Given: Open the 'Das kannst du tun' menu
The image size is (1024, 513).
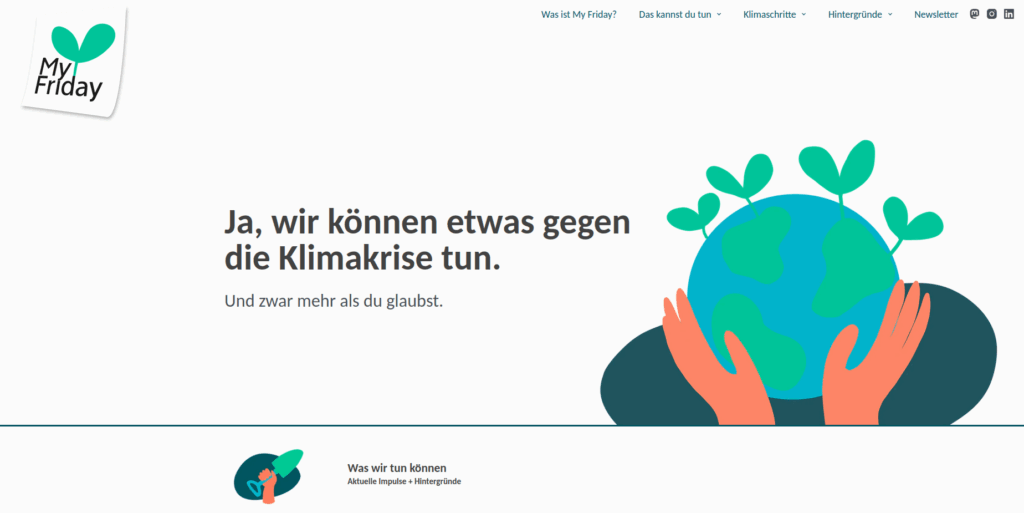Looking at the screenshot, I should (675, 14).
